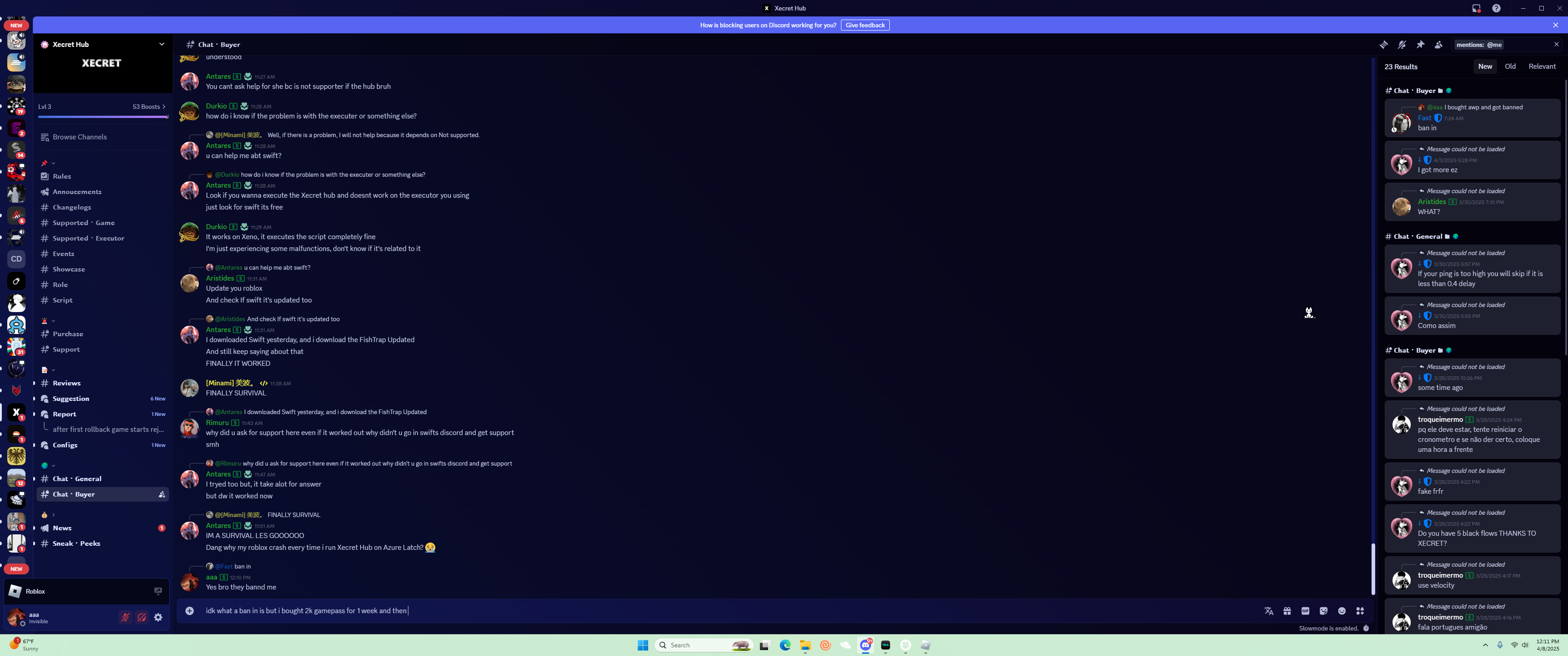The width and height of the screenshot is (1568, 656).
Task: Toggle deafen headphones in user panel
Action: [141, 618]
